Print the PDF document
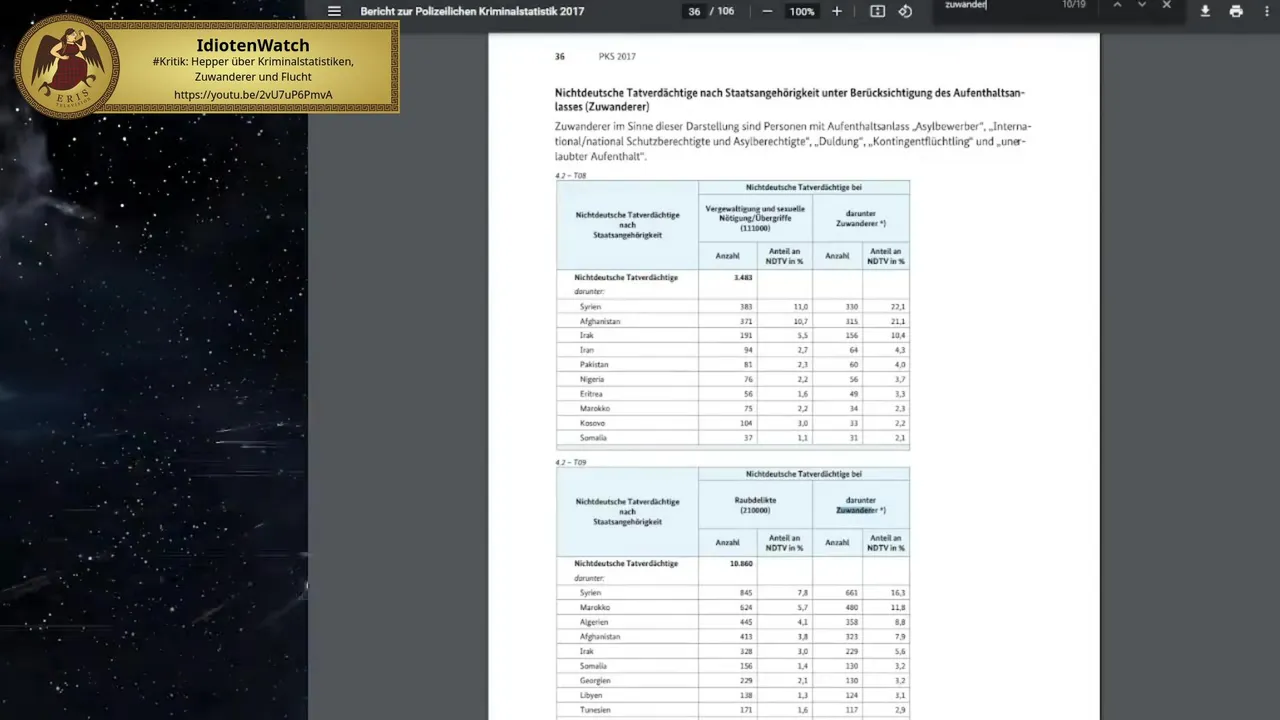The image size is (1280, 720). coord(1236,11)
